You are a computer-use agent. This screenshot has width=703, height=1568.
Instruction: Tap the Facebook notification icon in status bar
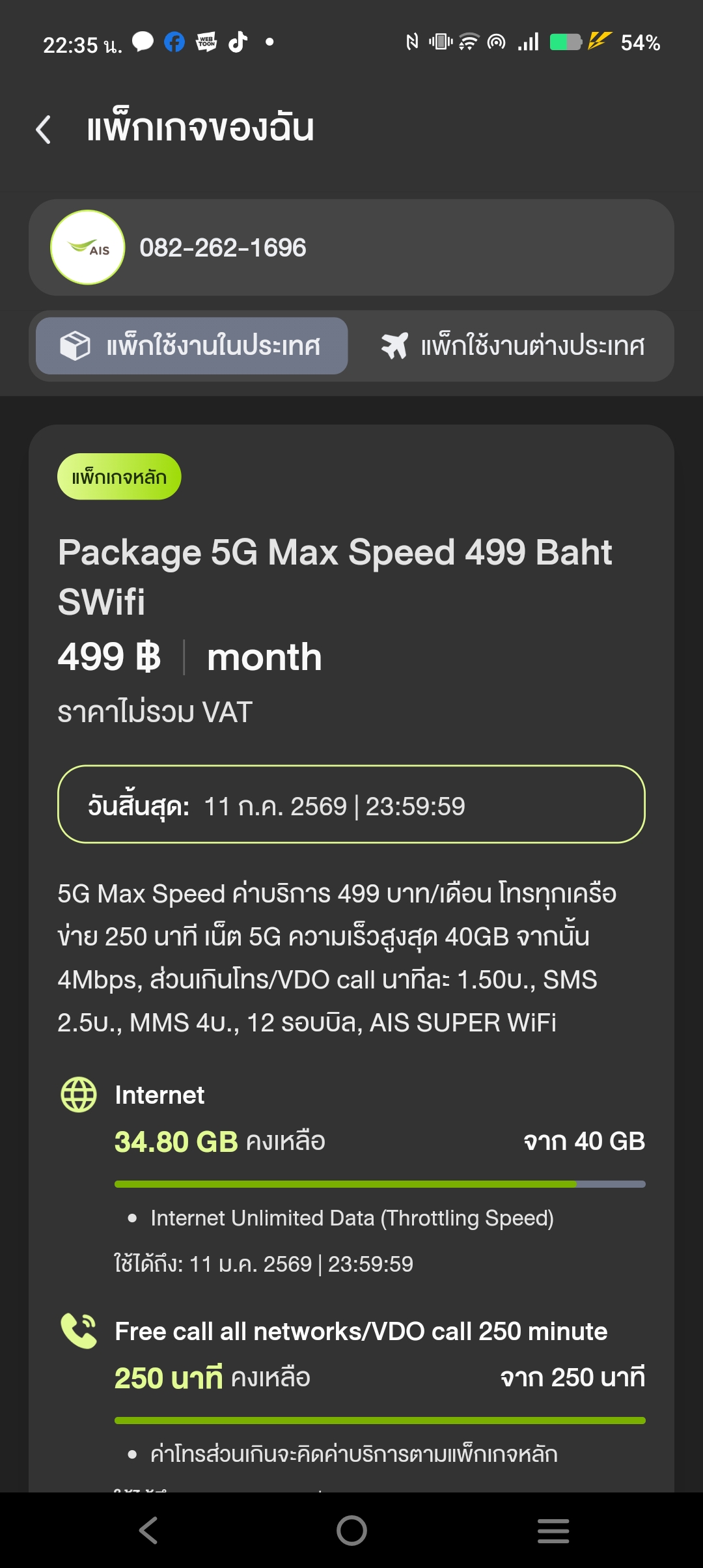tap(174, 42)
